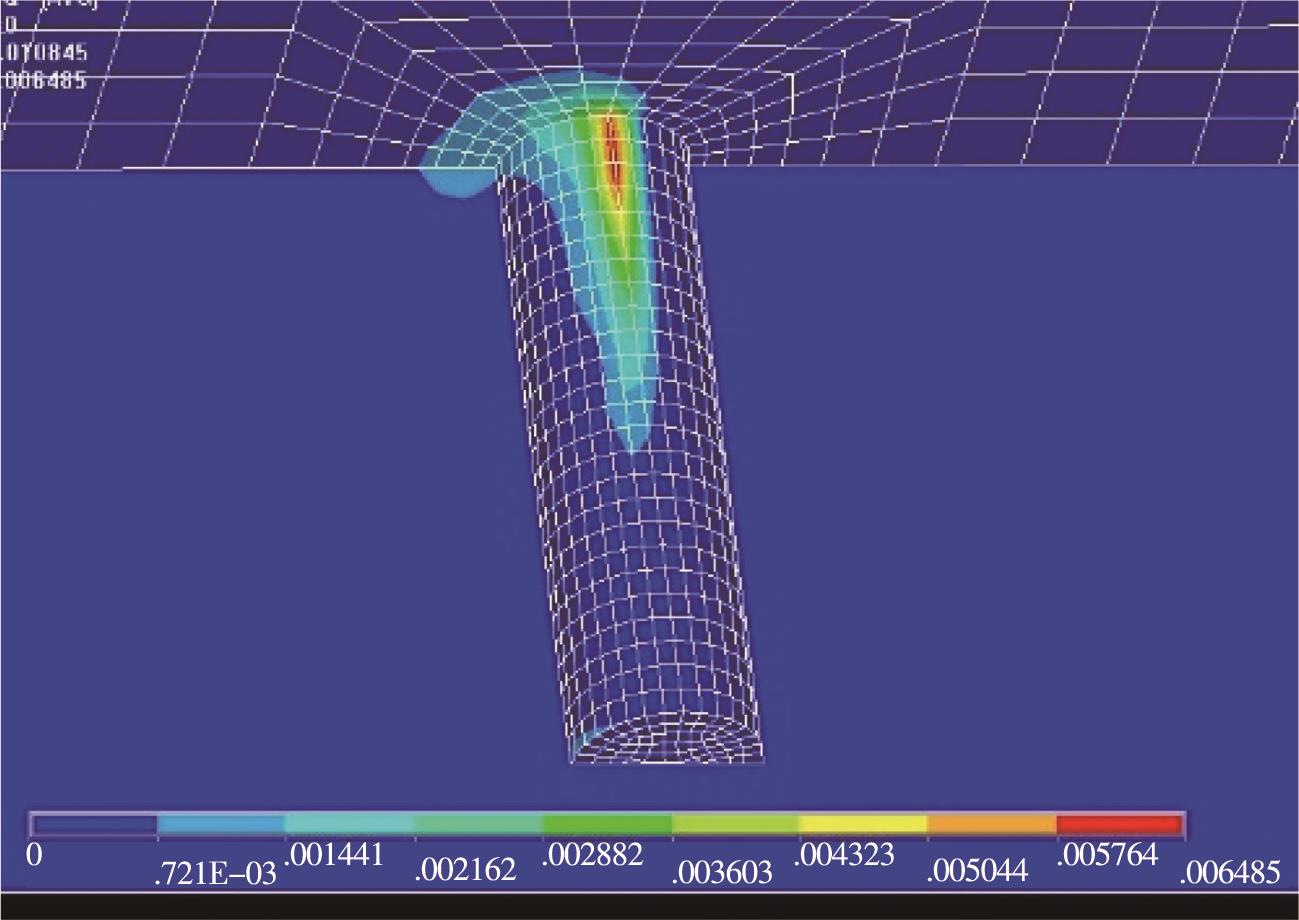1299x920 pixels.
Task: Select the .006485 text in top-left corner
Action: (45, 80)
